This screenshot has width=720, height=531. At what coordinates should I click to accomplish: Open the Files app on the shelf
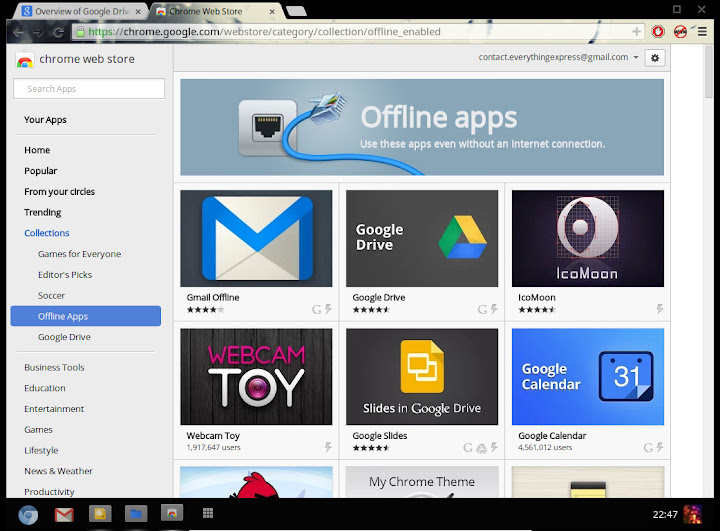136,514
